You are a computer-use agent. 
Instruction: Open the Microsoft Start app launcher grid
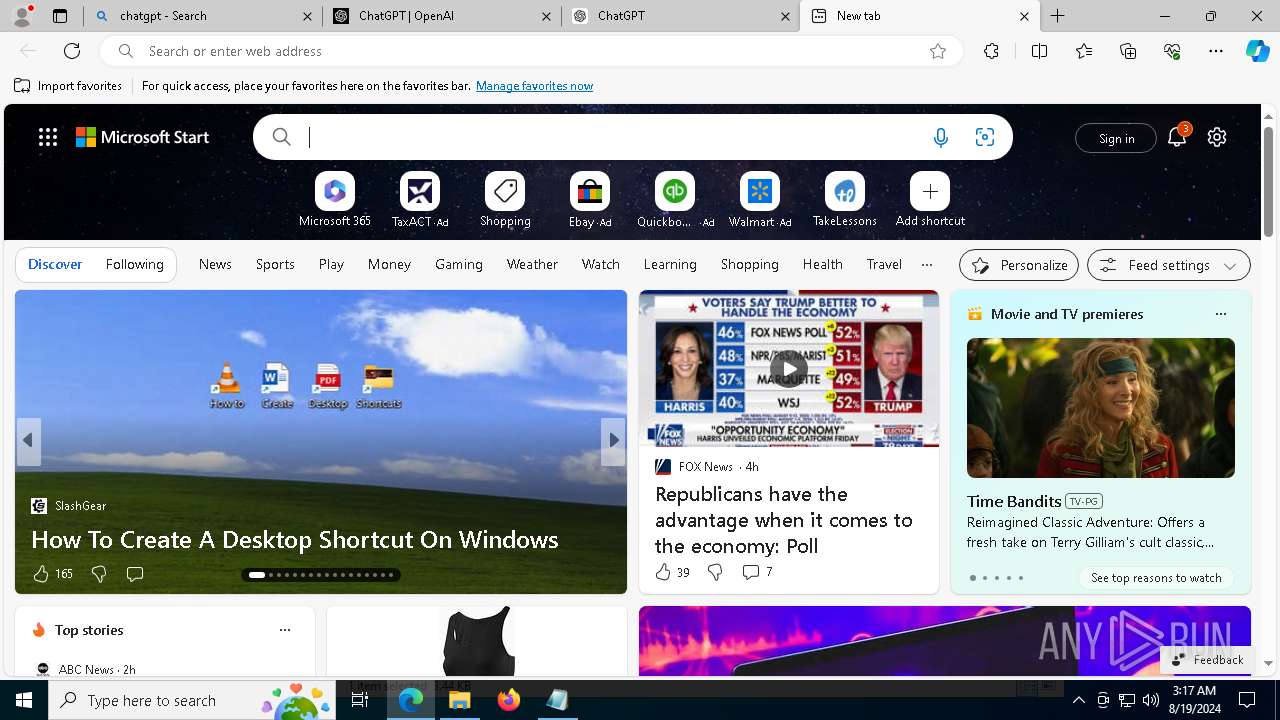point(48,137)
